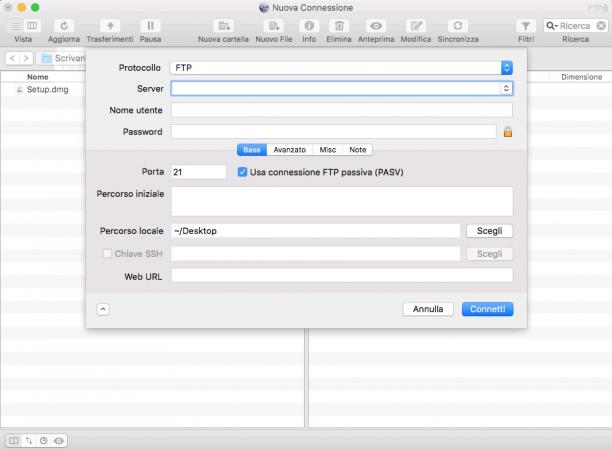Click the Annulla button
Screen dimensions: 612x449
coord(428,309)
